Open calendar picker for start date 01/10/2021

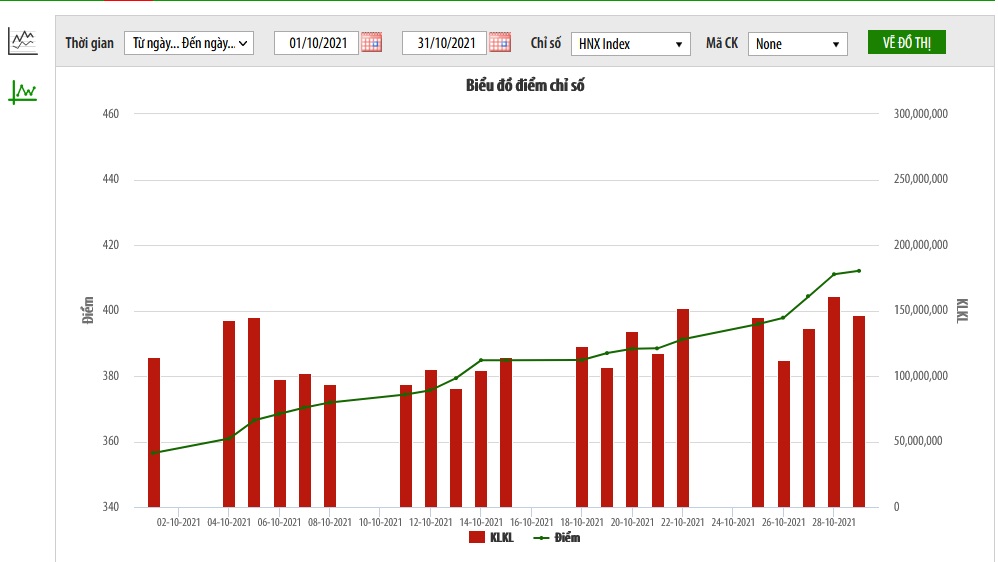(372, 43)
